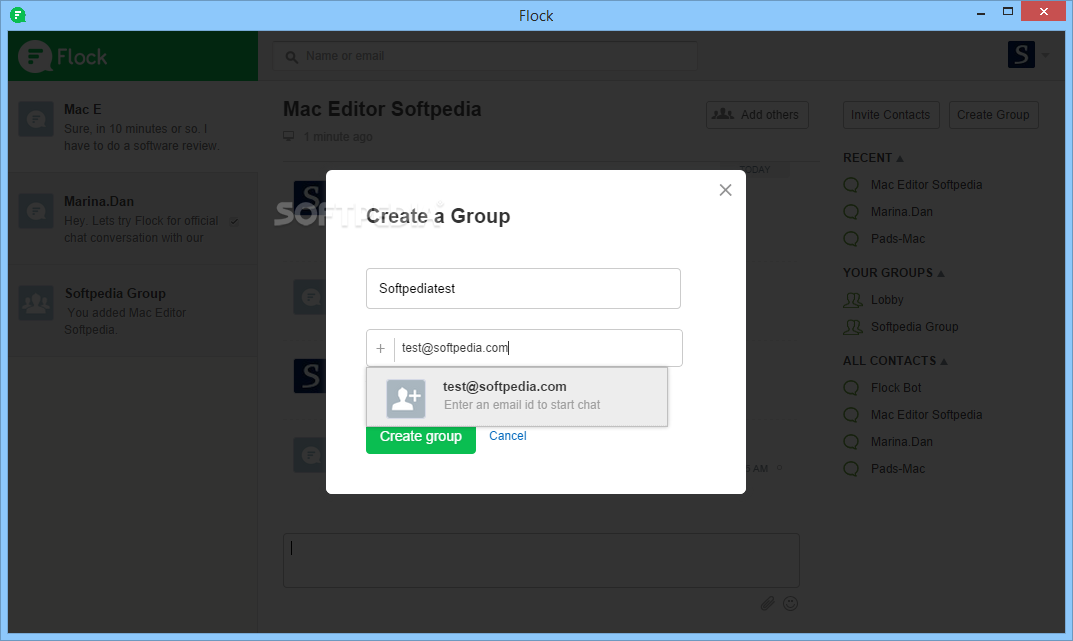Click the attachment paperclip icon
The height and width of the screenshot is (641, 1073).
[x=767, y=603]
